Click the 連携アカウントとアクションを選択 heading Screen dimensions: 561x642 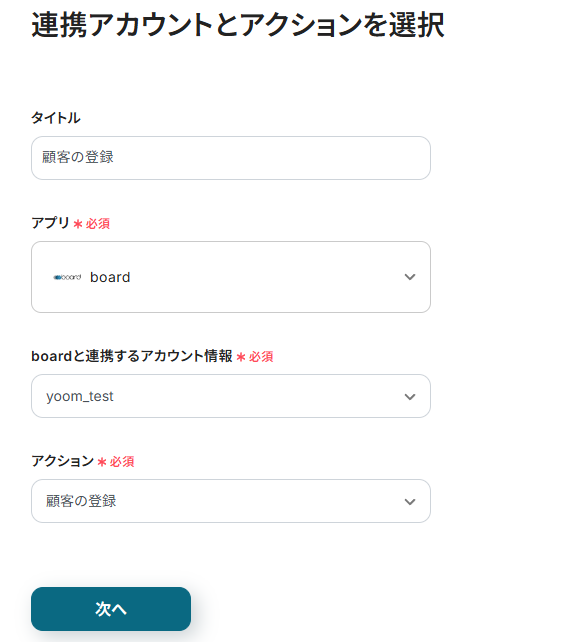pyautogui.click(x=238, y=25)
